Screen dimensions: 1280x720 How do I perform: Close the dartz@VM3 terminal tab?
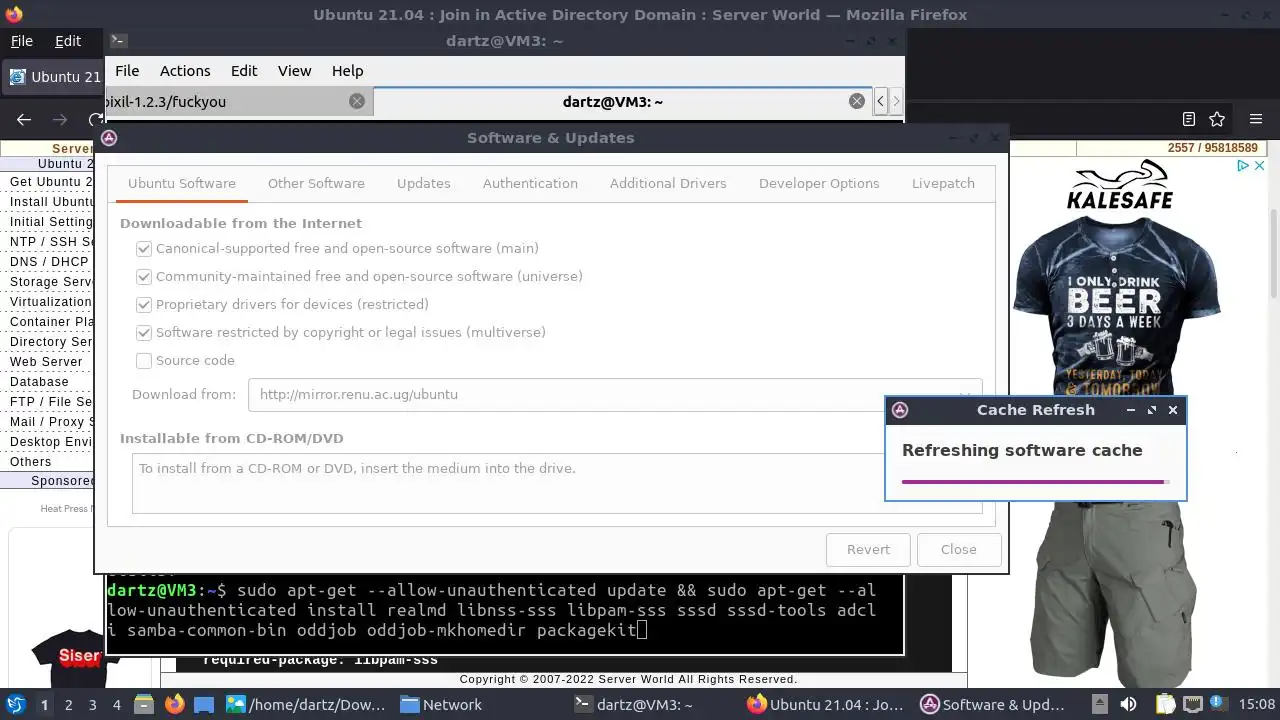[857, 101]
